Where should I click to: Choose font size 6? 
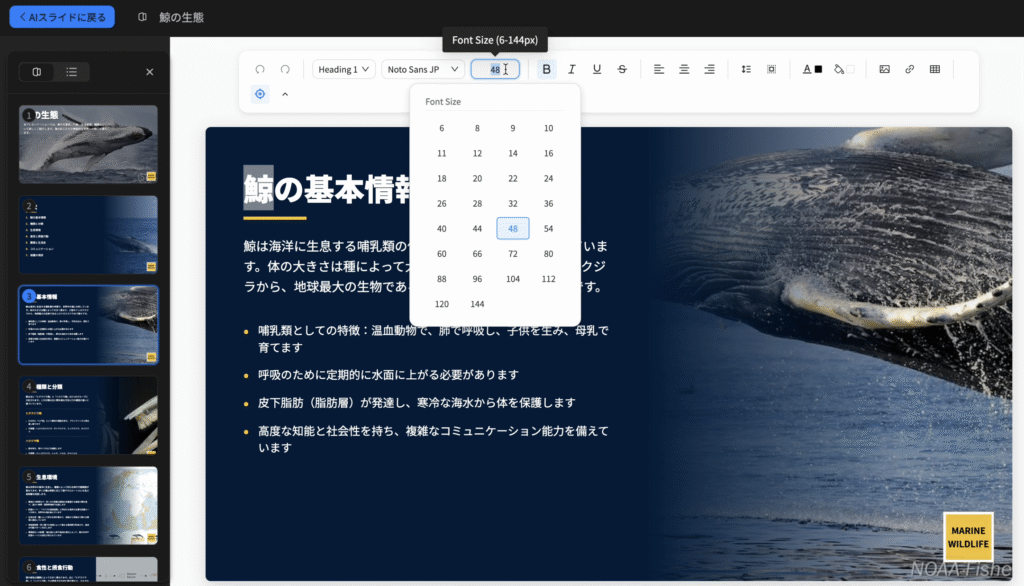[441, 128]
